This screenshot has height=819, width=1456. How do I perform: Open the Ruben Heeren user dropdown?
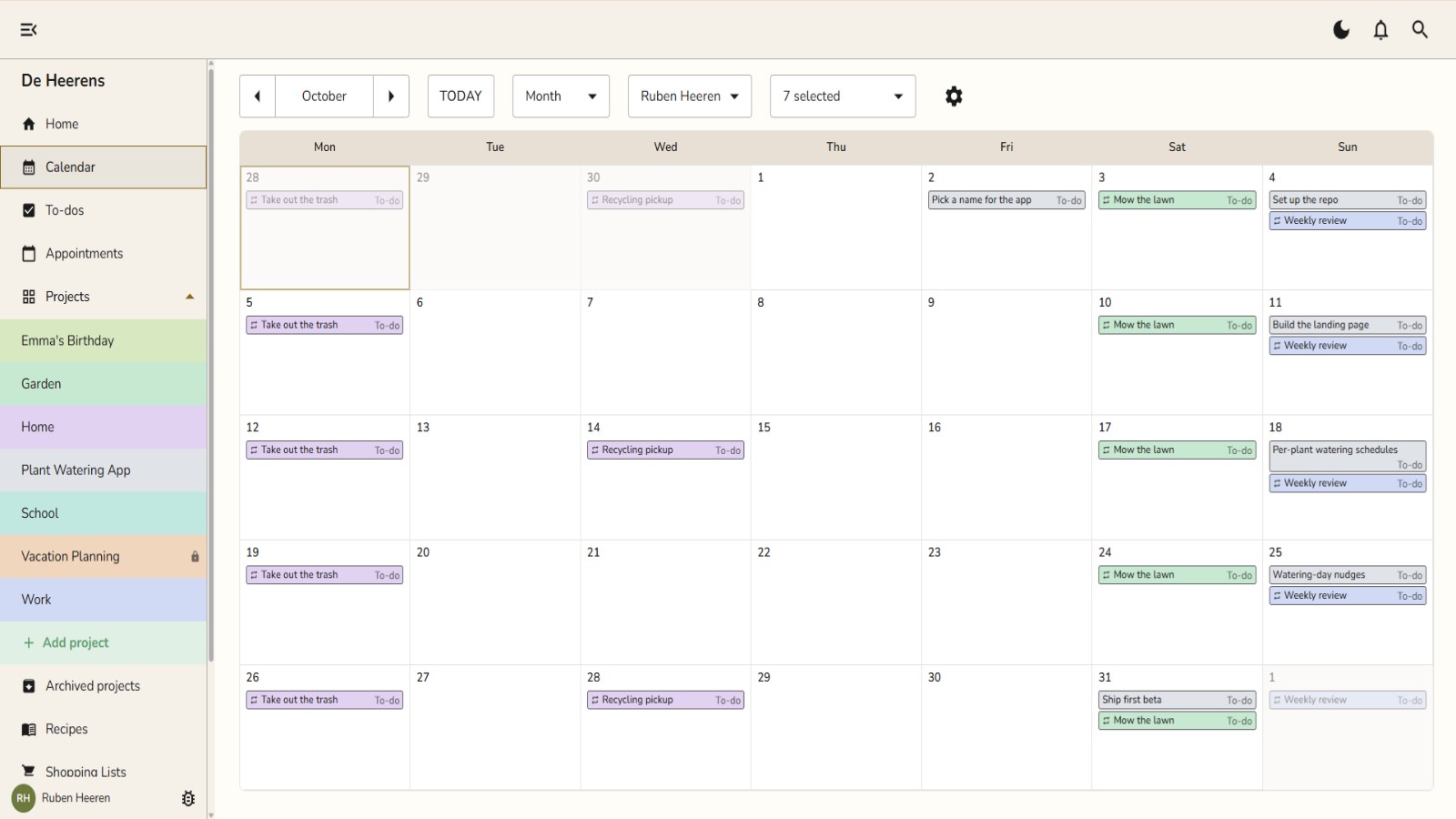point(690,96)
